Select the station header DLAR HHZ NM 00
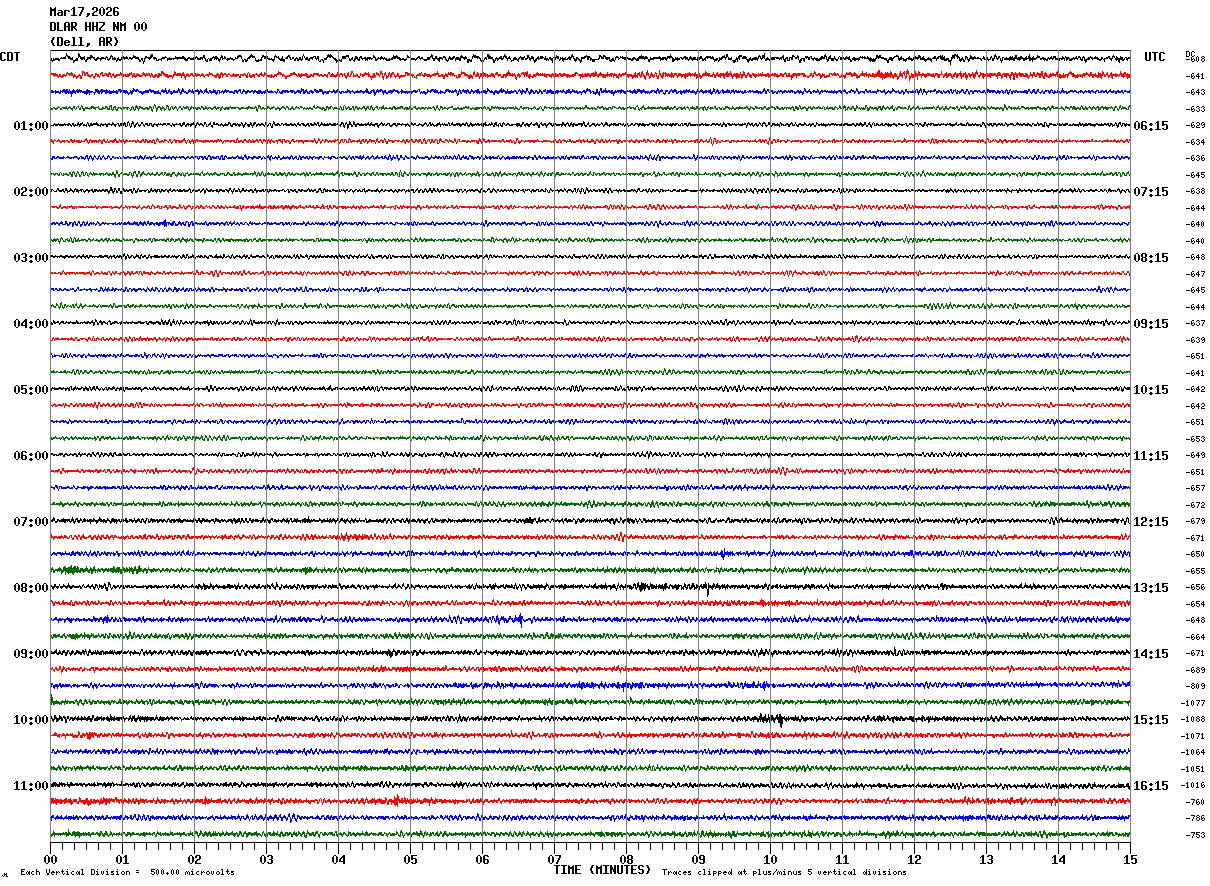Image resolution: width=1210 pixels, height=886 pixels. point(98,27)
